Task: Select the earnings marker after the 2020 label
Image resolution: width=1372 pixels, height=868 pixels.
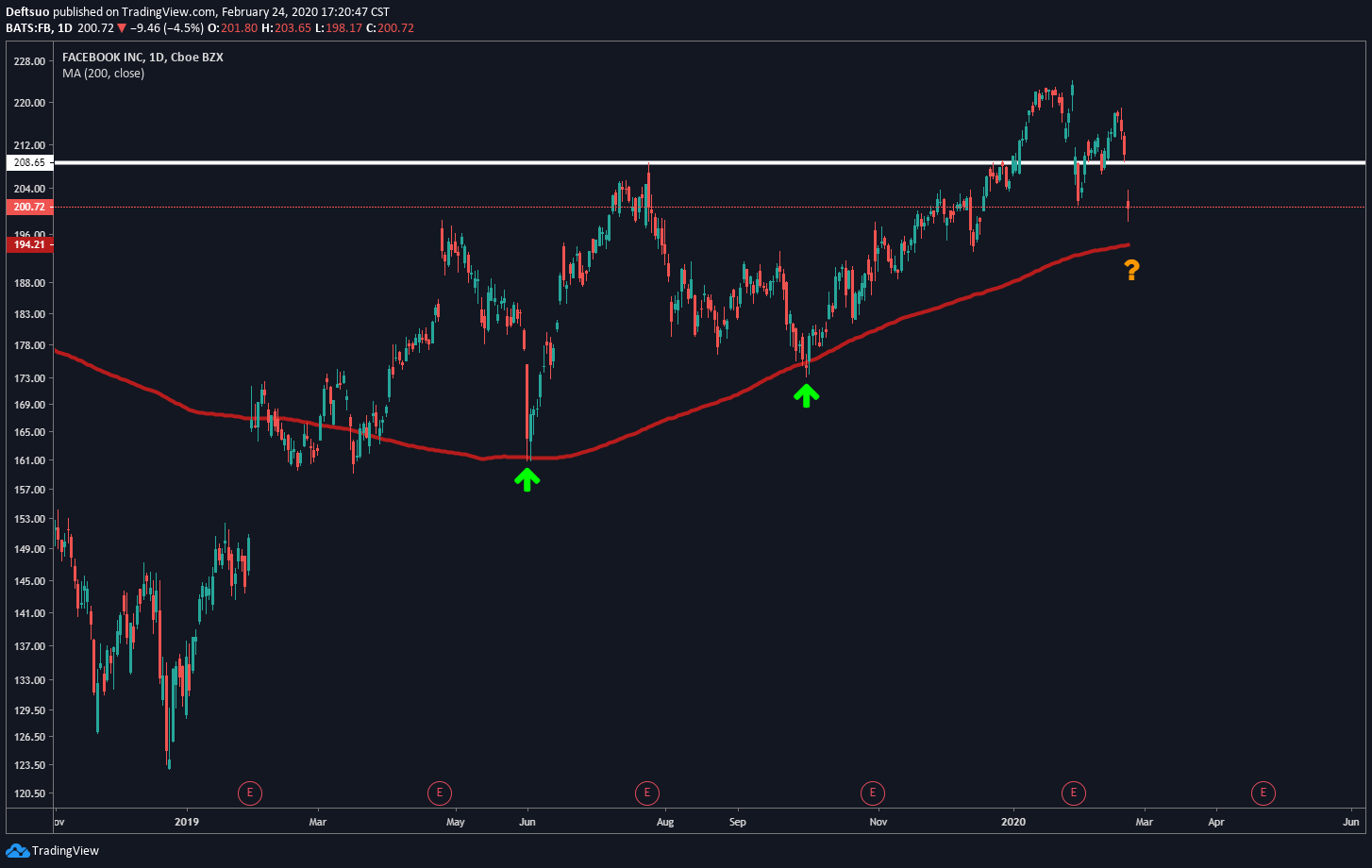Action: (1073, 793)
